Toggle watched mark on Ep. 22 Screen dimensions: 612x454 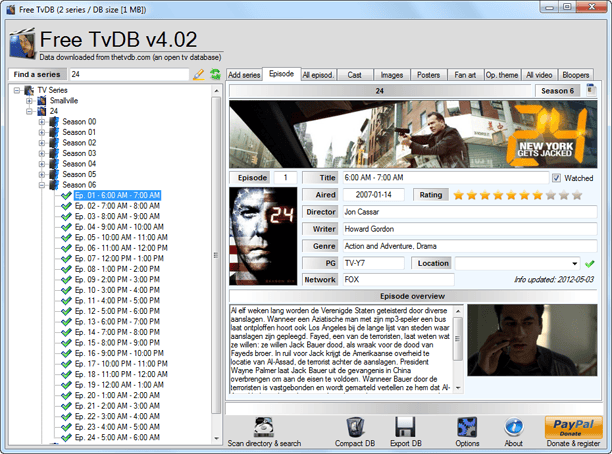click(66, 417)
